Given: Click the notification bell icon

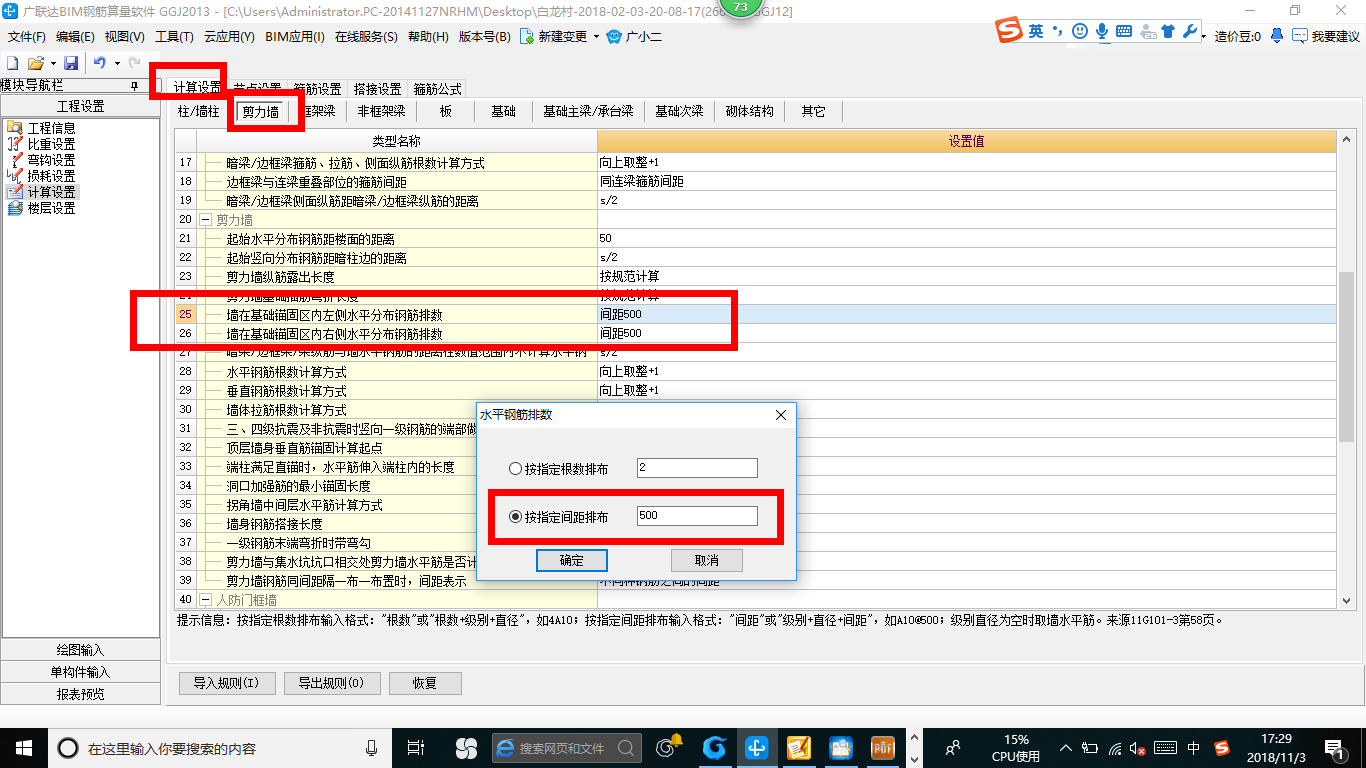Looking at the screenshot, I should point(1277,36).
